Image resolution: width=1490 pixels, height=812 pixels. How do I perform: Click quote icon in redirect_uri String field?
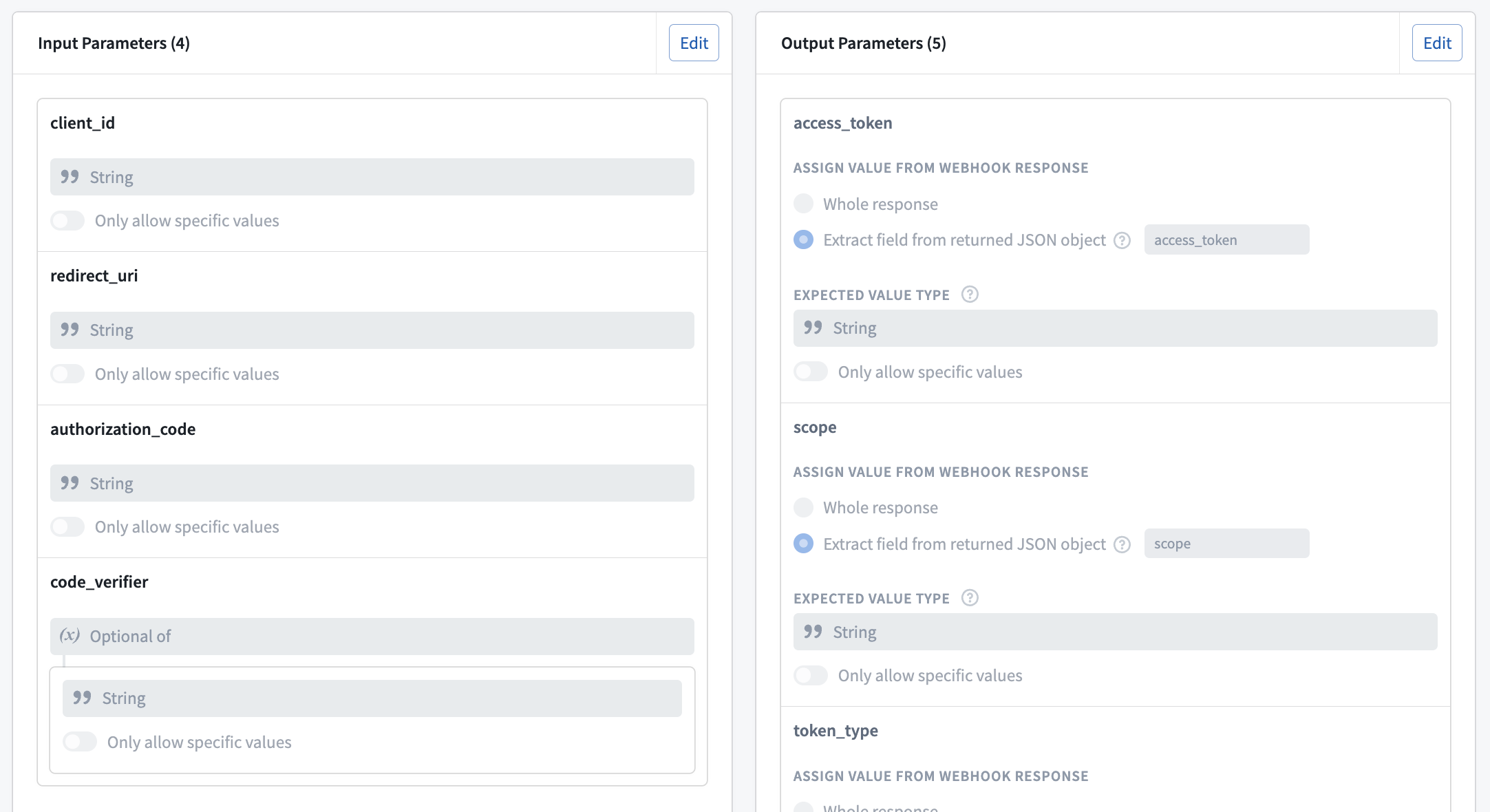tap(70, 330)
